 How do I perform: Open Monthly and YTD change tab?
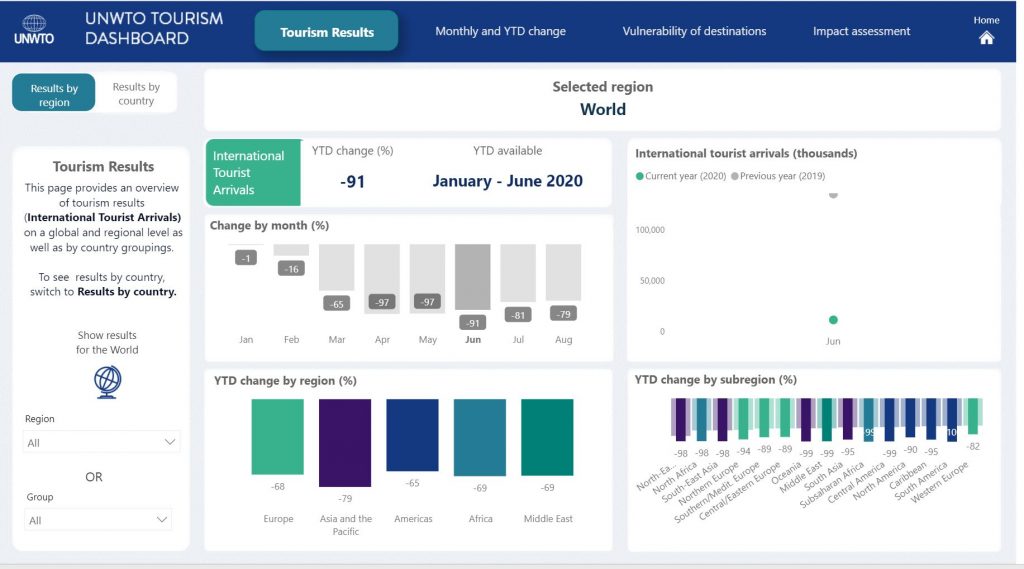click(500, 31)
